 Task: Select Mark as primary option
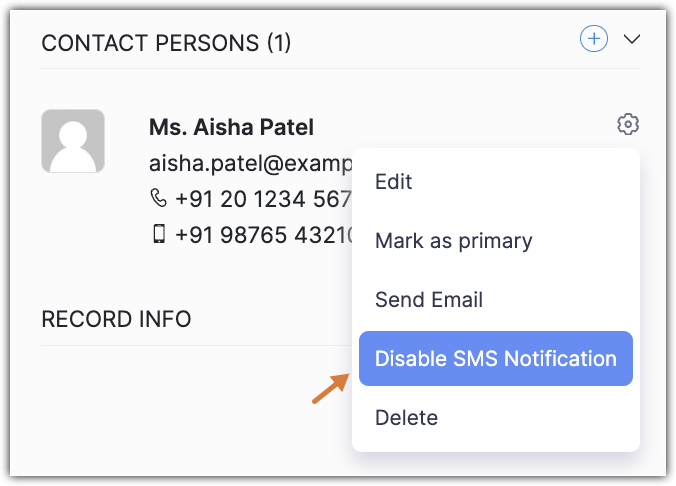click(x=453, y=241)
